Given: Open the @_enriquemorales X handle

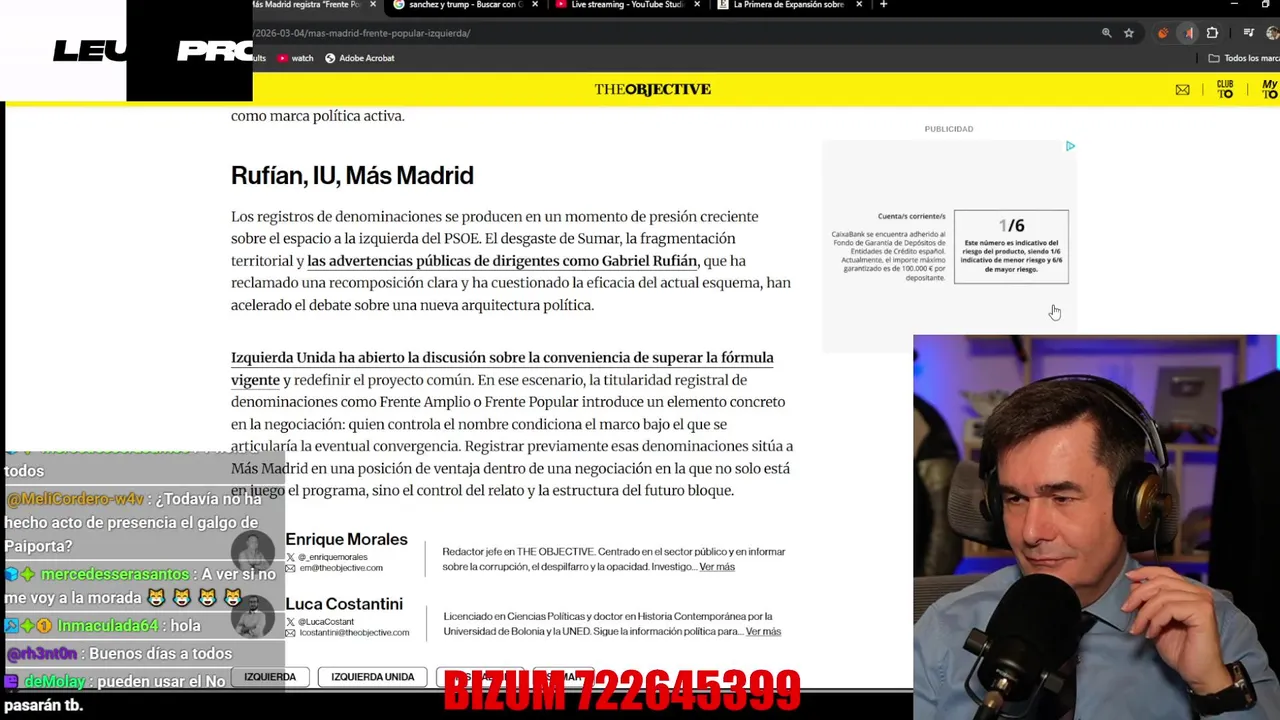Looking at the screenshot, I should (x=333, y=557).
